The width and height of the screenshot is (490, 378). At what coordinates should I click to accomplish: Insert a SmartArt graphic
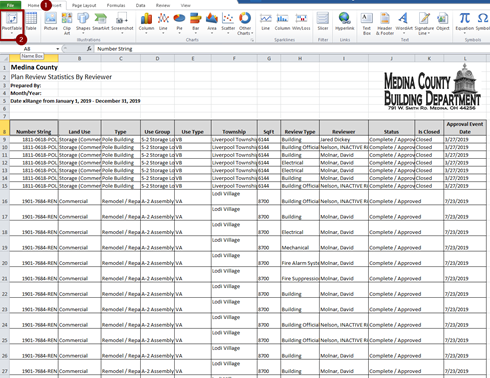101,22
